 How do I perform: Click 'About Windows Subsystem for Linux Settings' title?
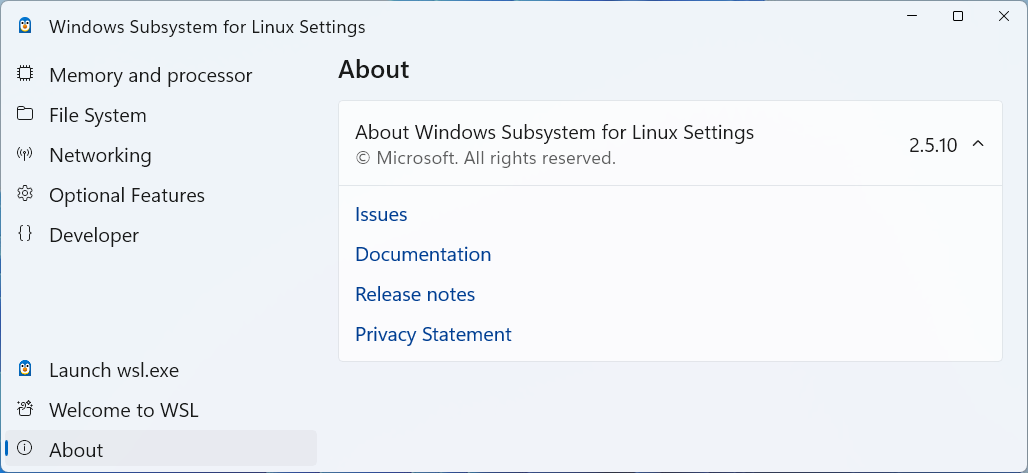coord(555,133)
